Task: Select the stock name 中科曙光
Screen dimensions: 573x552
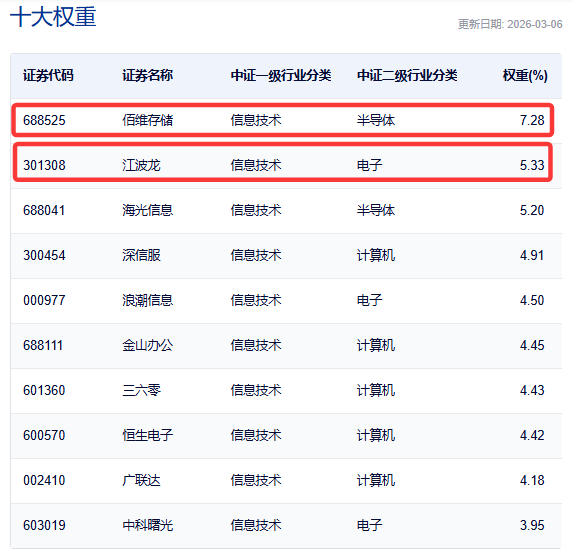Action: click(148, 525)
